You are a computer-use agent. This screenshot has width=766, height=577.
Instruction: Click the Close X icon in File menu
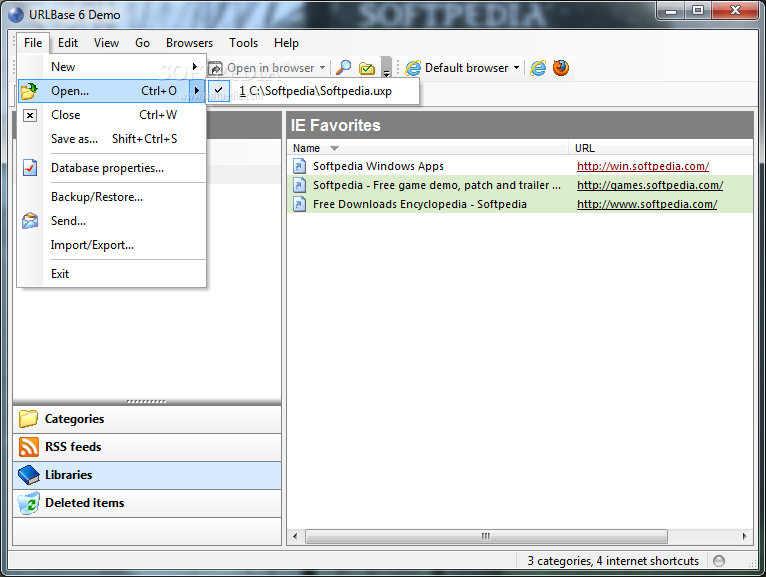click(30, 115)
